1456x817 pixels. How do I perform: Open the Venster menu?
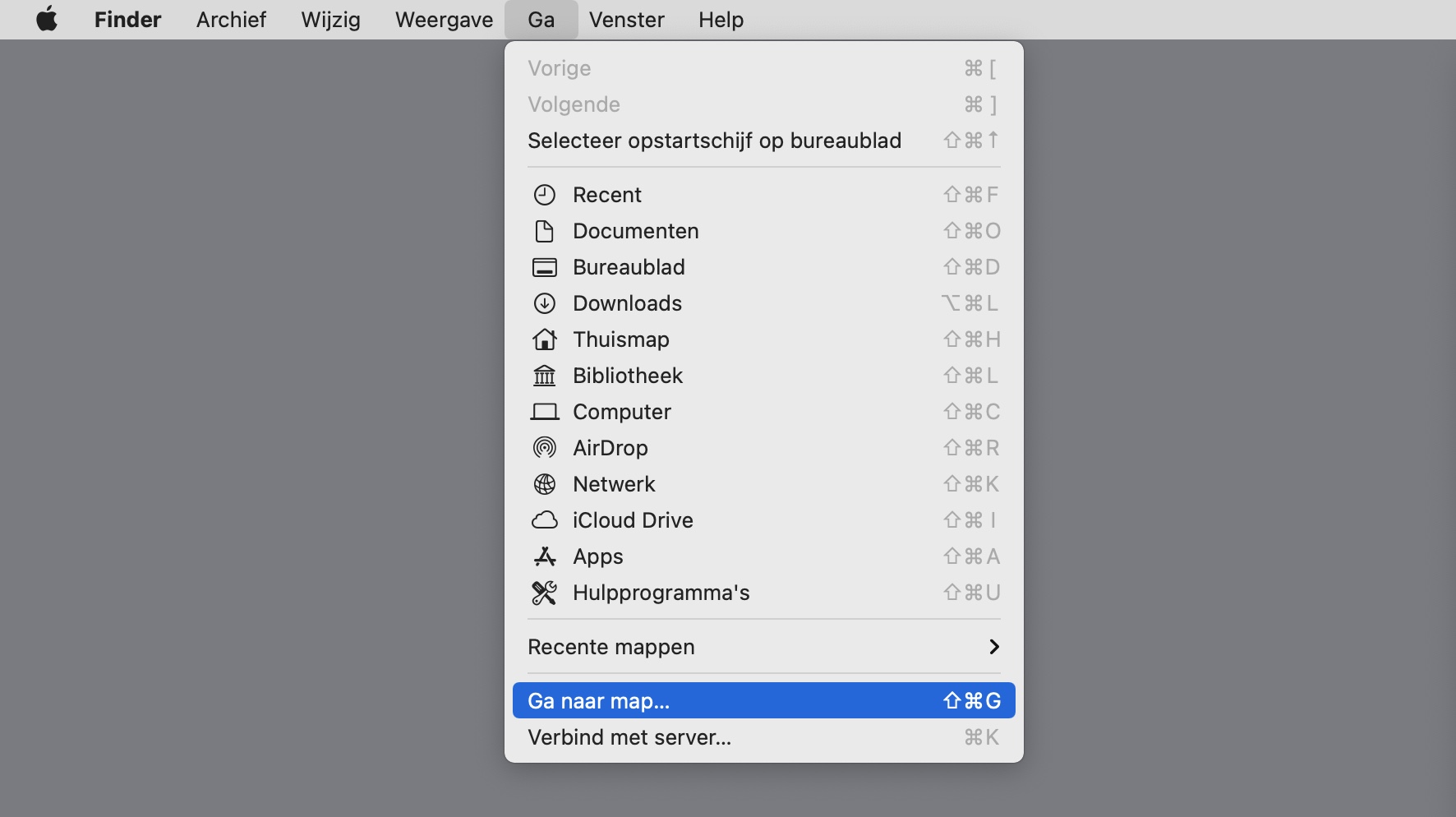(626, 20)
